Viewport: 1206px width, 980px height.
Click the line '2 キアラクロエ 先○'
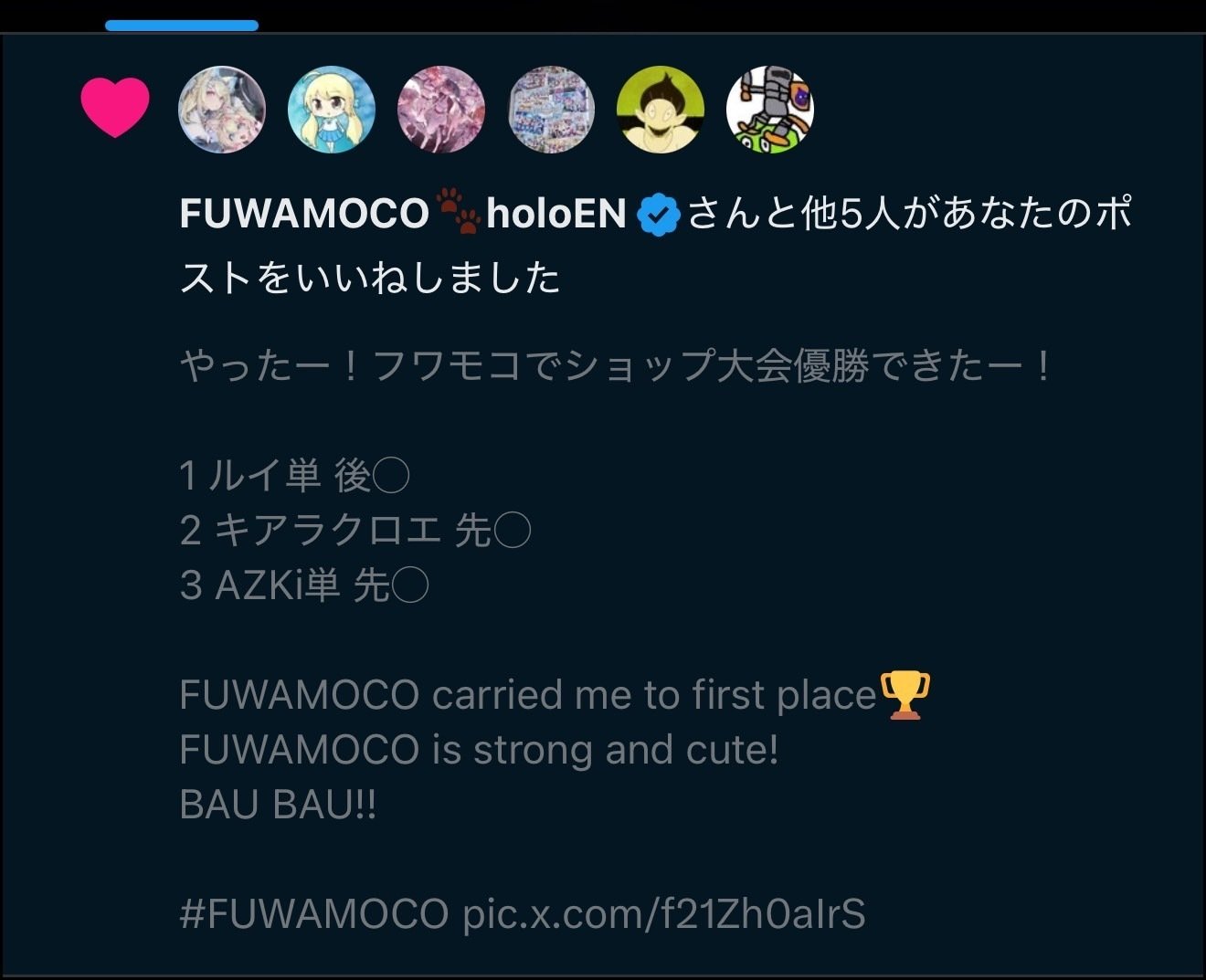point(355,531)
